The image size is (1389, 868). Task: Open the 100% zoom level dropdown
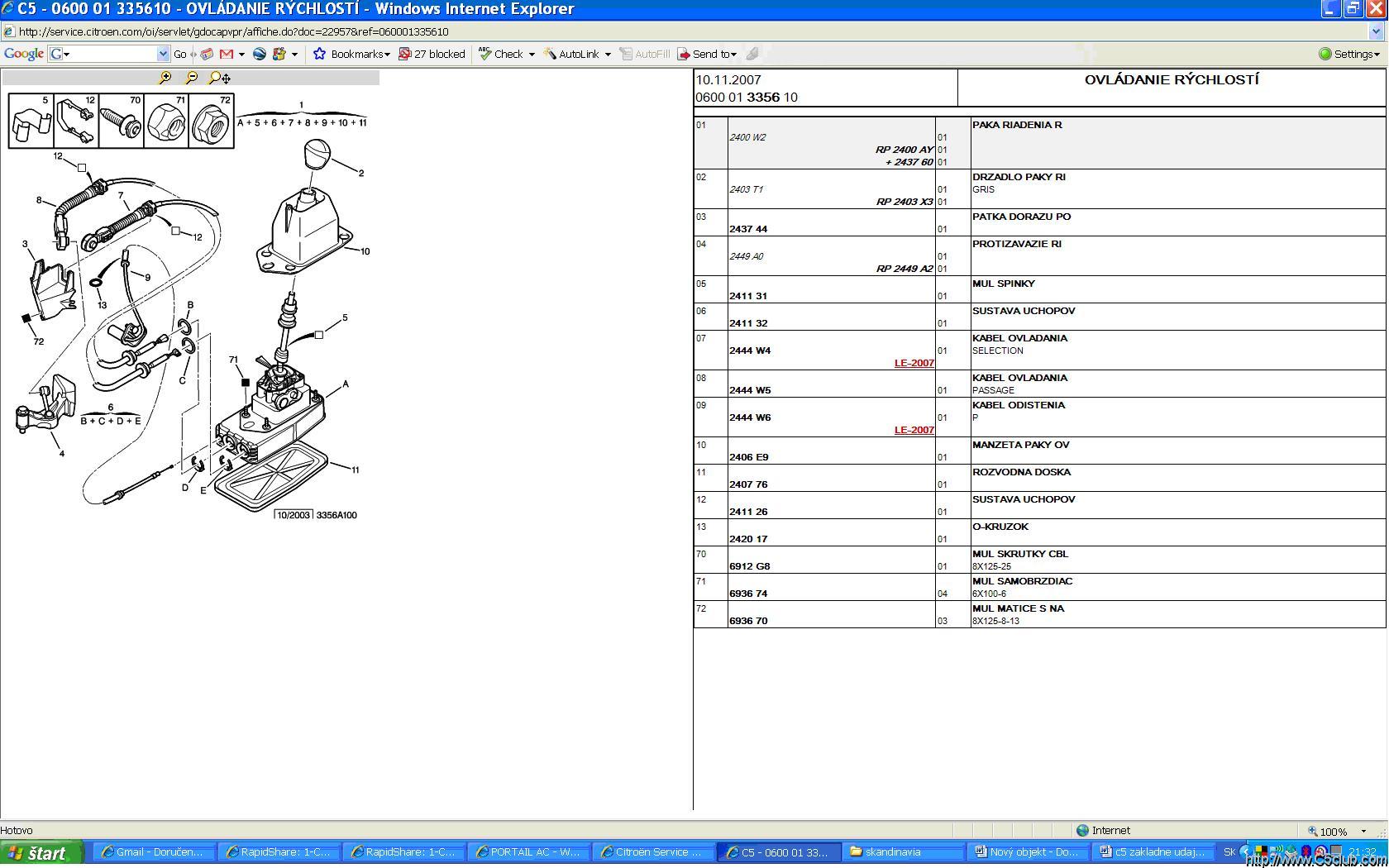pos(1363,831)
